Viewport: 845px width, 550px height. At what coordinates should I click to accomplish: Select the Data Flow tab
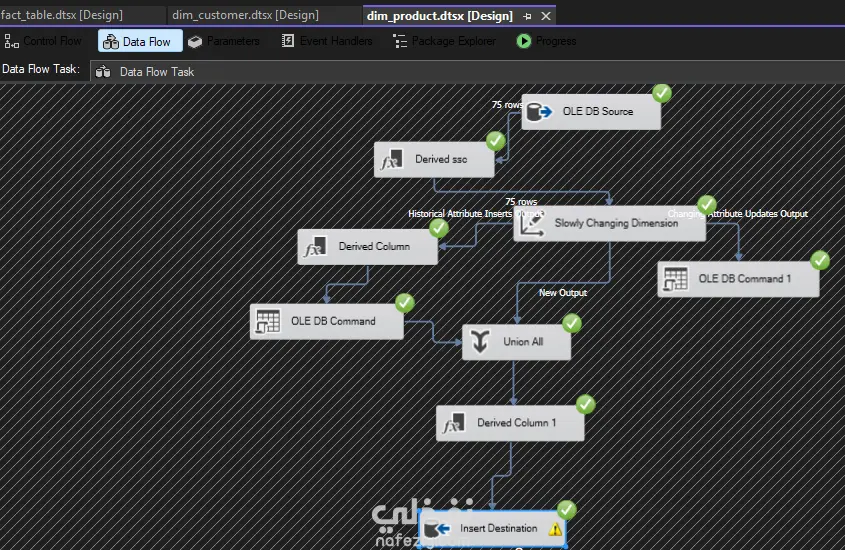[x=140, y=41]
